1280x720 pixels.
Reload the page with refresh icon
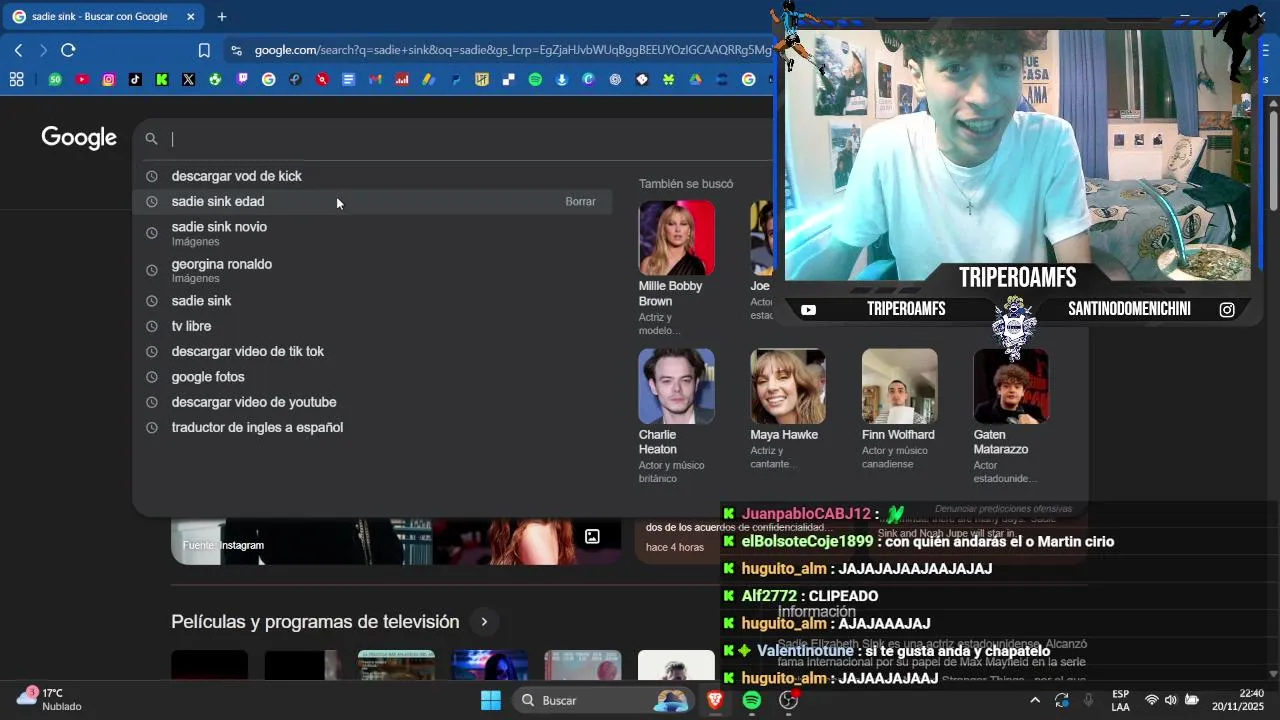[68, 50]
